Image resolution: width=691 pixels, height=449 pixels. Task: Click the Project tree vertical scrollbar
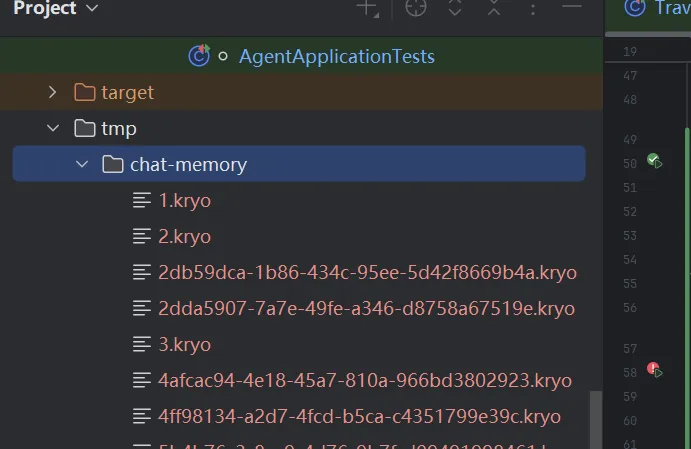[596, 419]
